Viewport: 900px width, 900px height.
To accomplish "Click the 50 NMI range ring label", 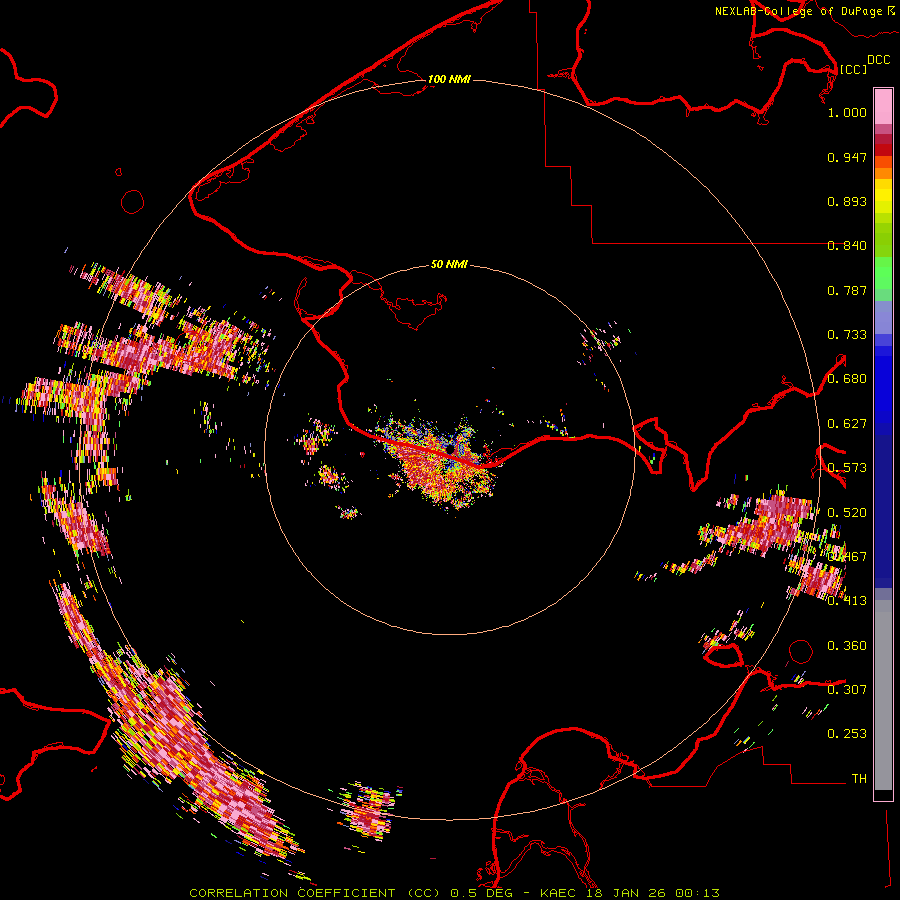I will [x=449, y=264].
